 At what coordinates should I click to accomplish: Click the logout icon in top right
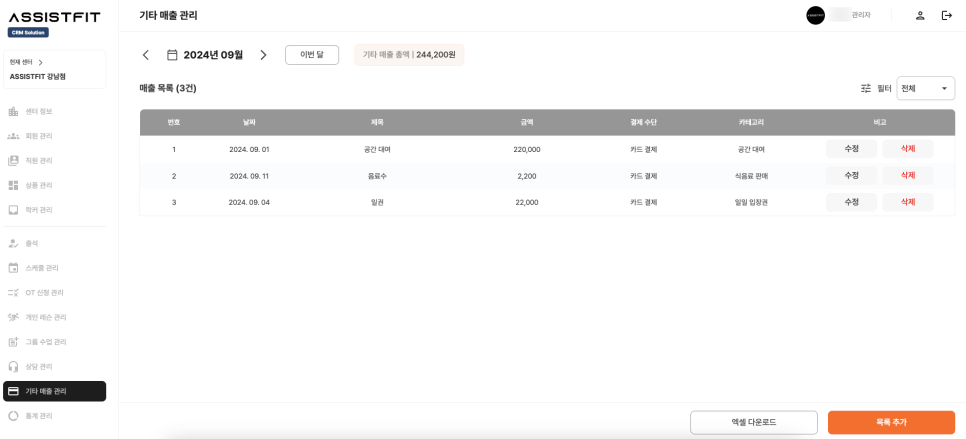coord(946,15)
